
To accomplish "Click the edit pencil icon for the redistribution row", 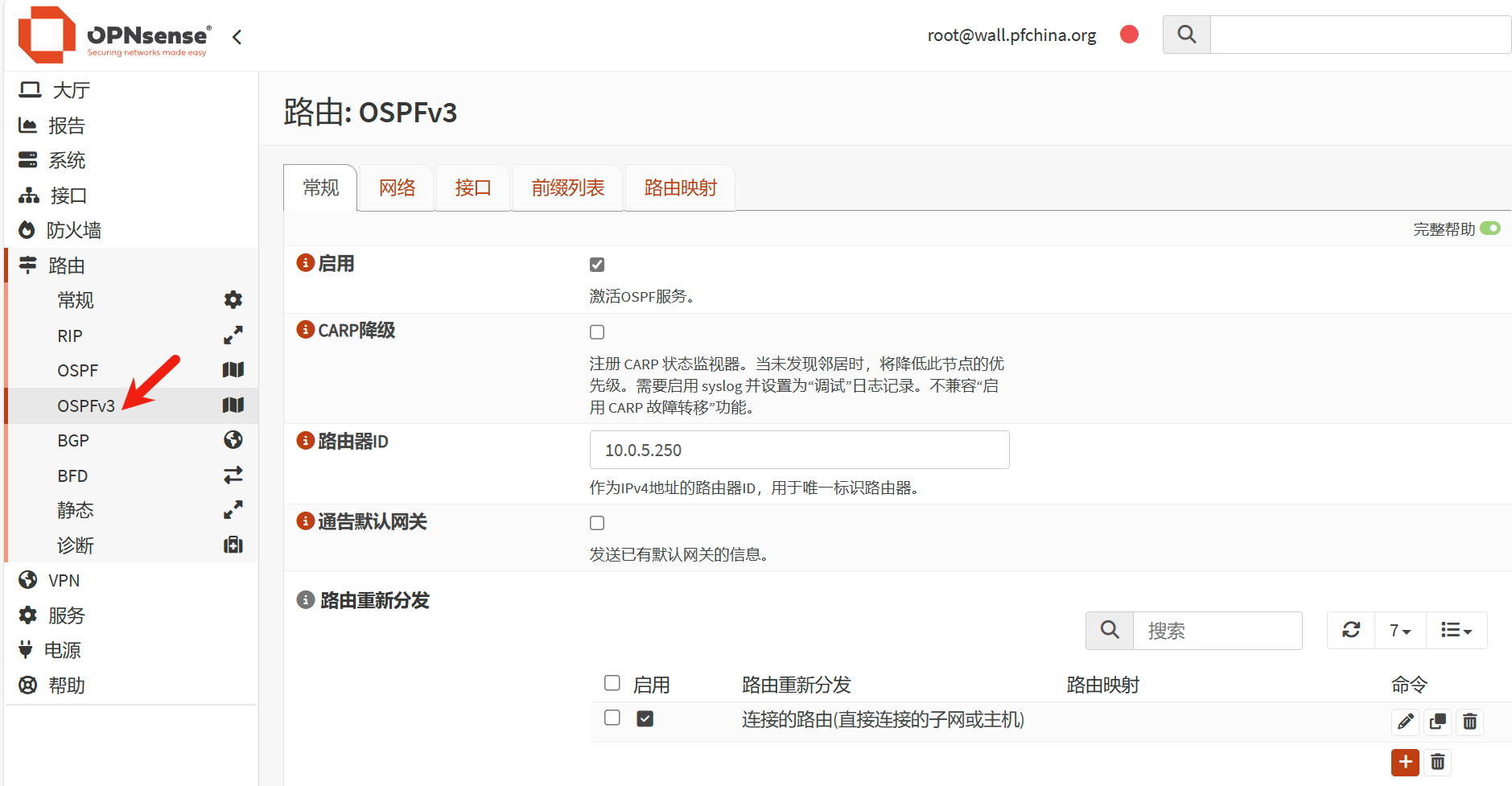I will click(1405, 722).
